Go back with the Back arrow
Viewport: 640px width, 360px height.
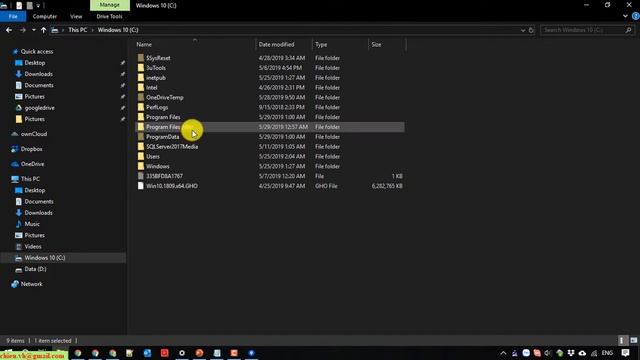pyautogui.click(x=9, y=30)
